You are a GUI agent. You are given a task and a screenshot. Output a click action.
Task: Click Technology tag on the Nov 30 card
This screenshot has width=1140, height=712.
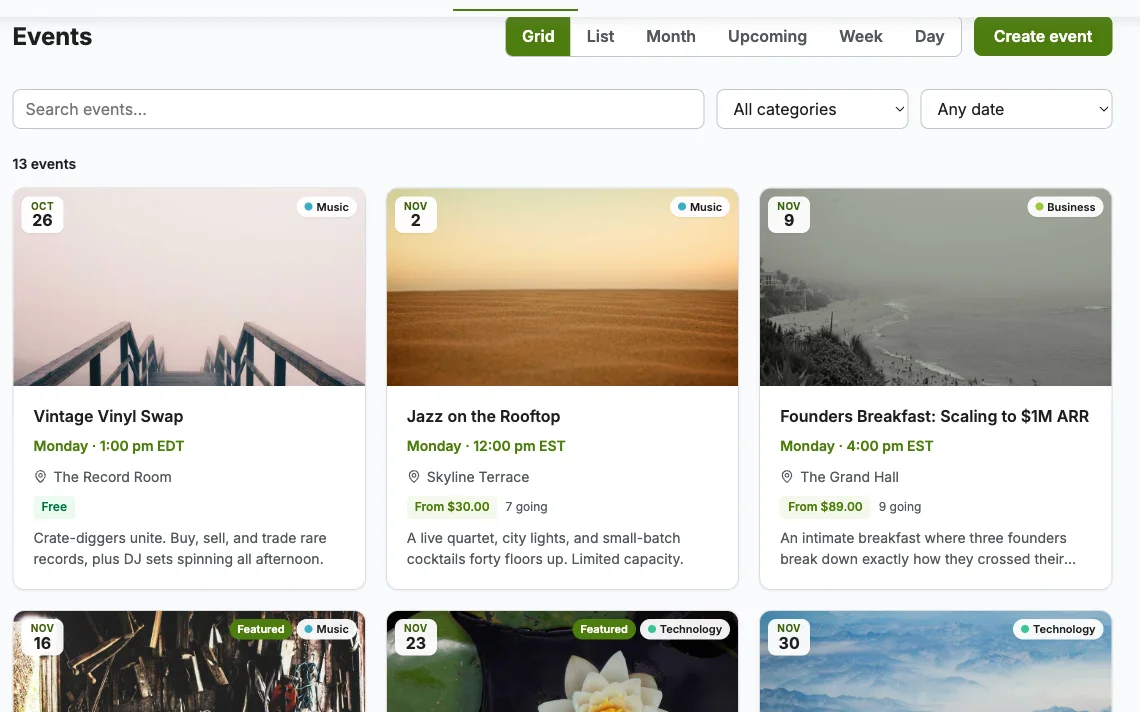(1058, 629)
